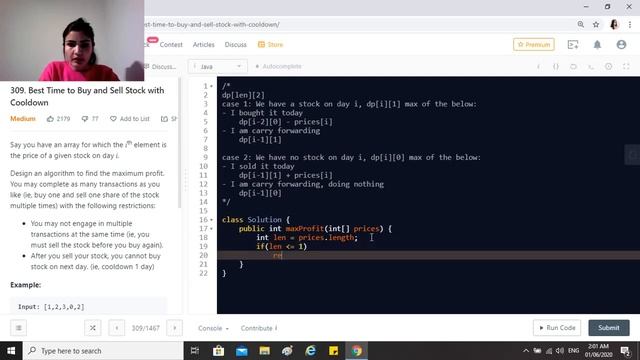Open the editor shortcuts terminal icon
This screenshot has height=360, width=640.
tap(591, 66)
